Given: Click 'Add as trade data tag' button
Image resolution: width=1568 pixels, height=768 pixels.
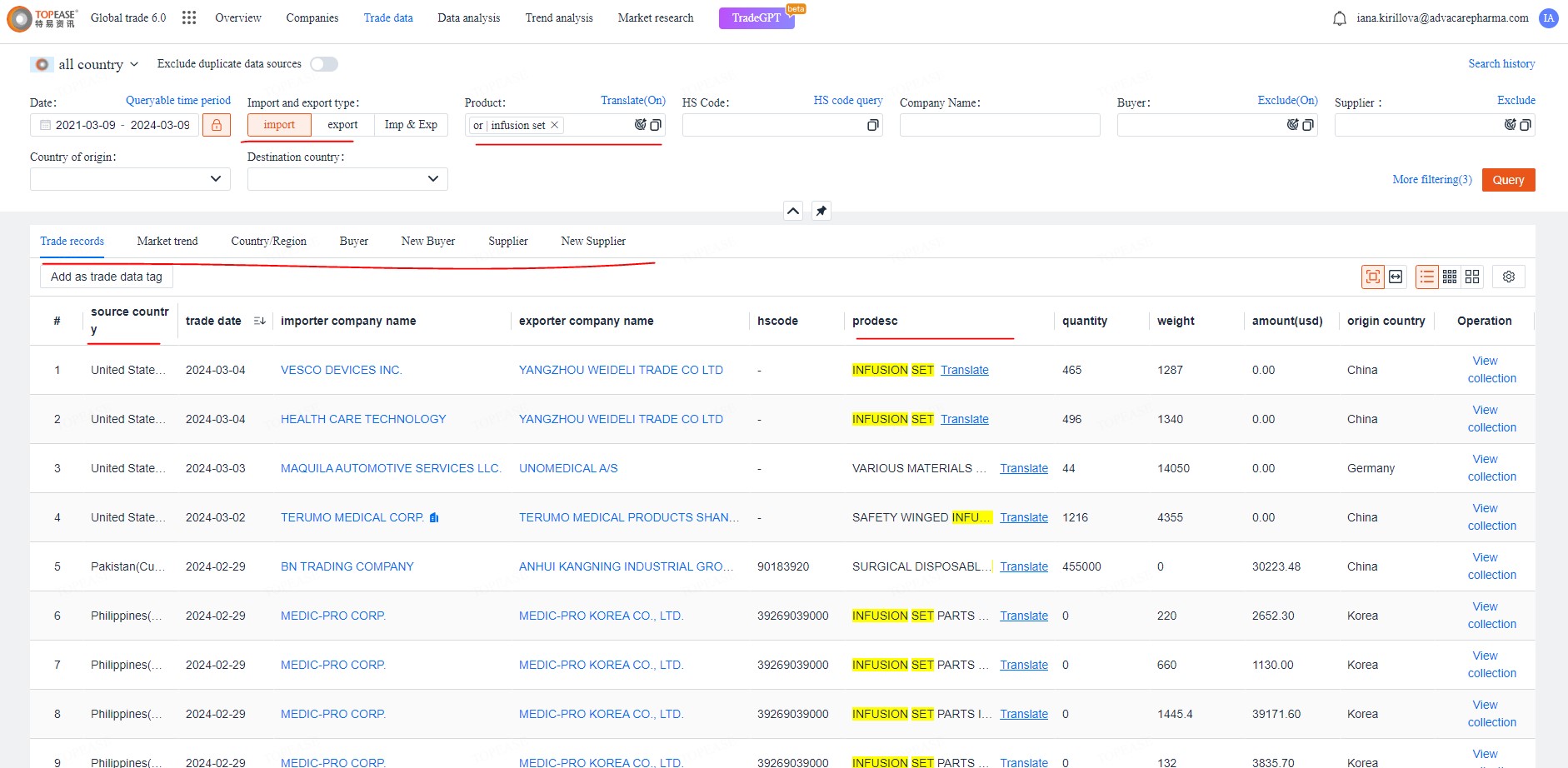Looking at the screenshot, I should point(107,277).
